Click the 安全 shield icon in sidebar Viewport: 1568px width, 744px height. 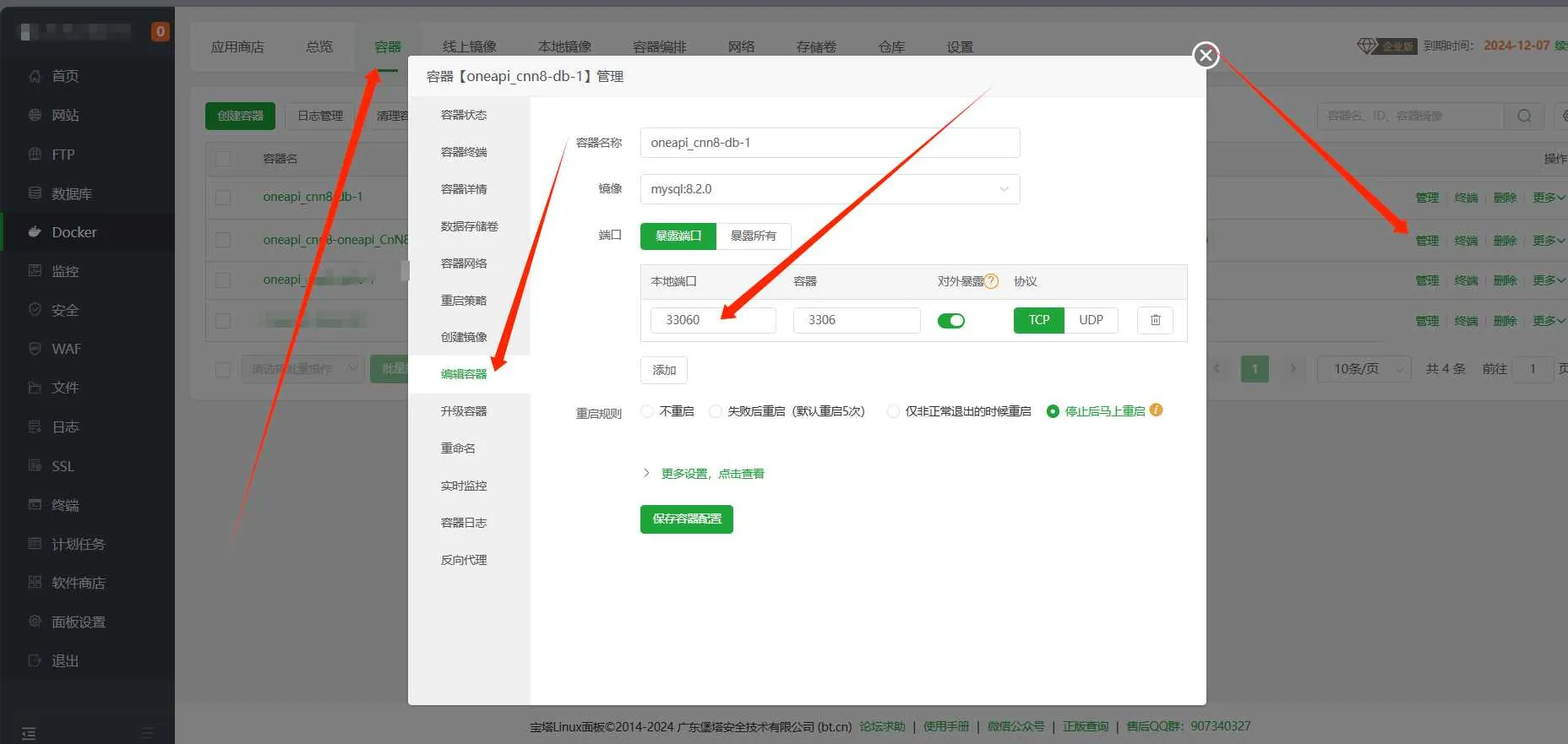35,310
